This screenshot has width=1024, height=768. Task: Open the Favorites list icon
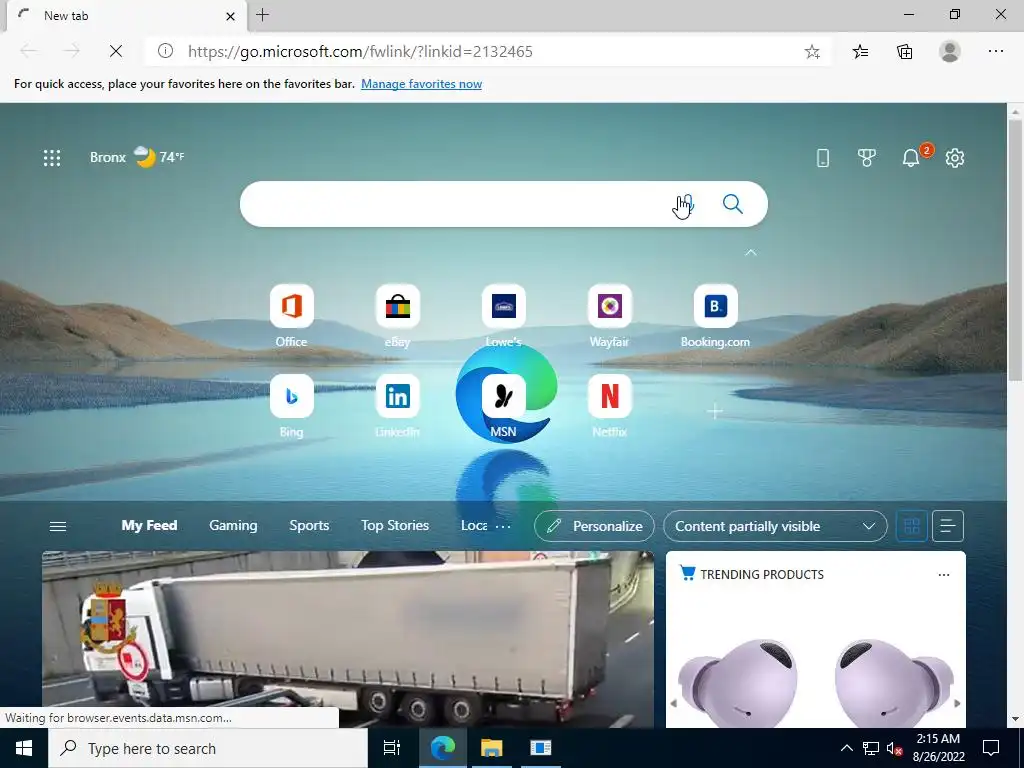tap(860, 52)
